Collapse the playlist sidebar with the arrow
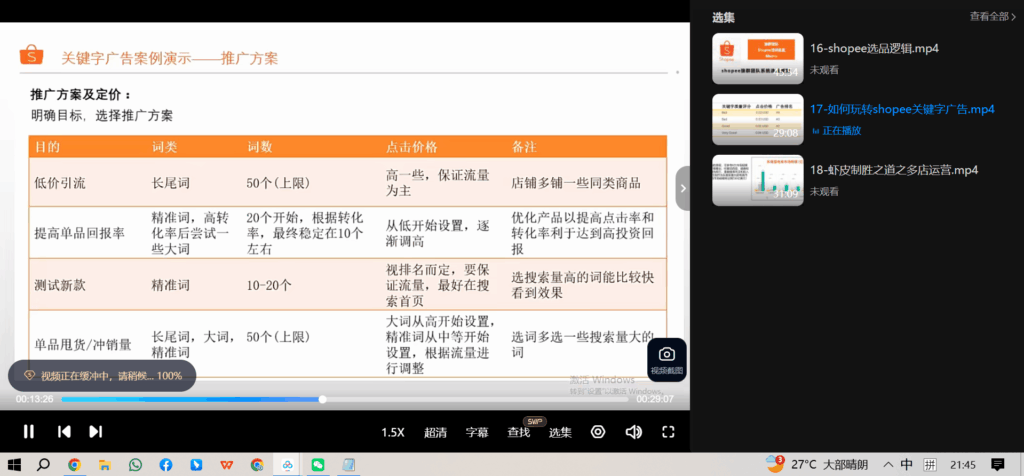This screenshot has height=476, width=1024. pyautogui.click(x=682, y=188)
